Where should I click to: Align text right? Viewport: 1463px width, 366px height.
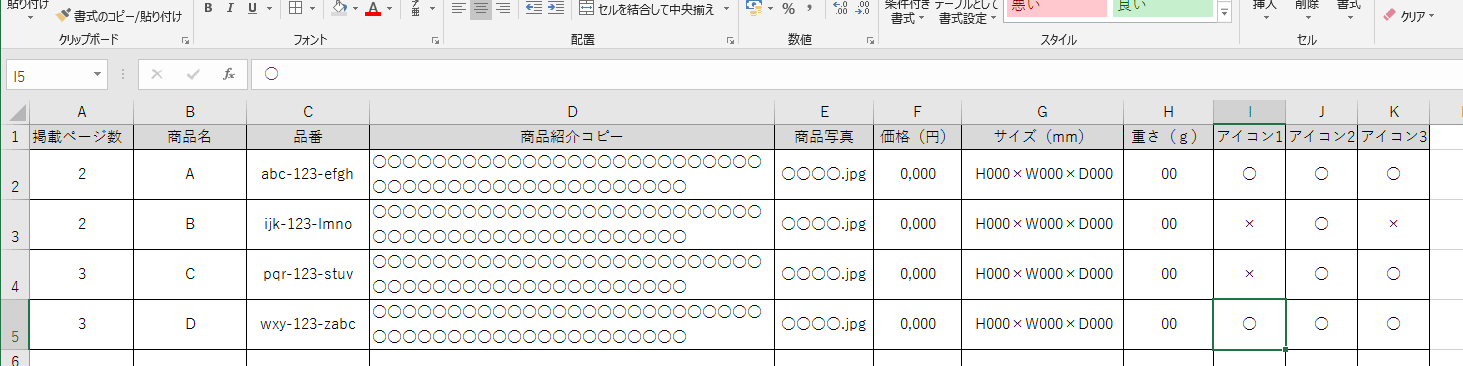[x=502, y=9]
